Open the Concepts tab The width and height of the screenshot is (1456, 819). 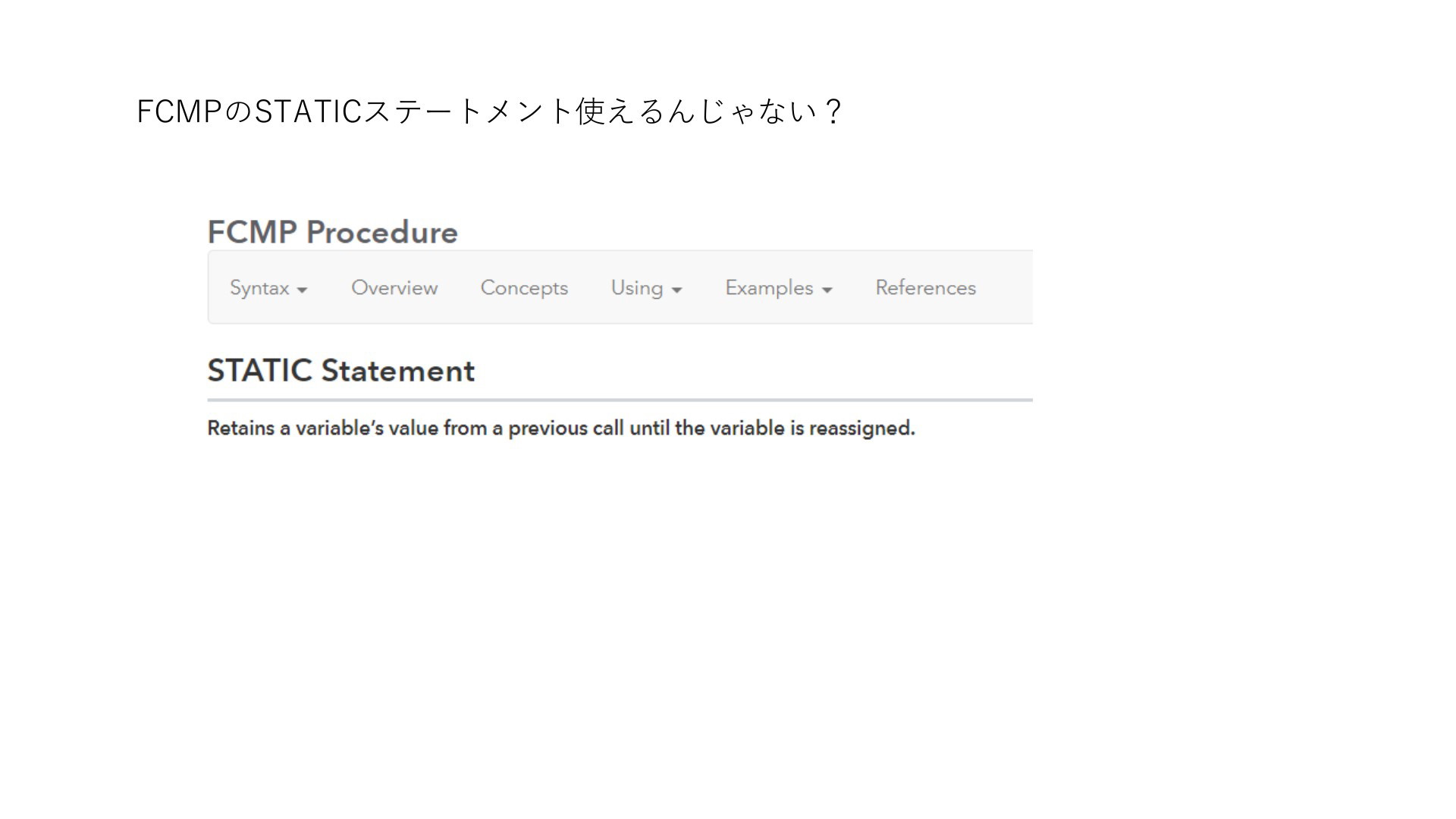[x=524, y=288]
